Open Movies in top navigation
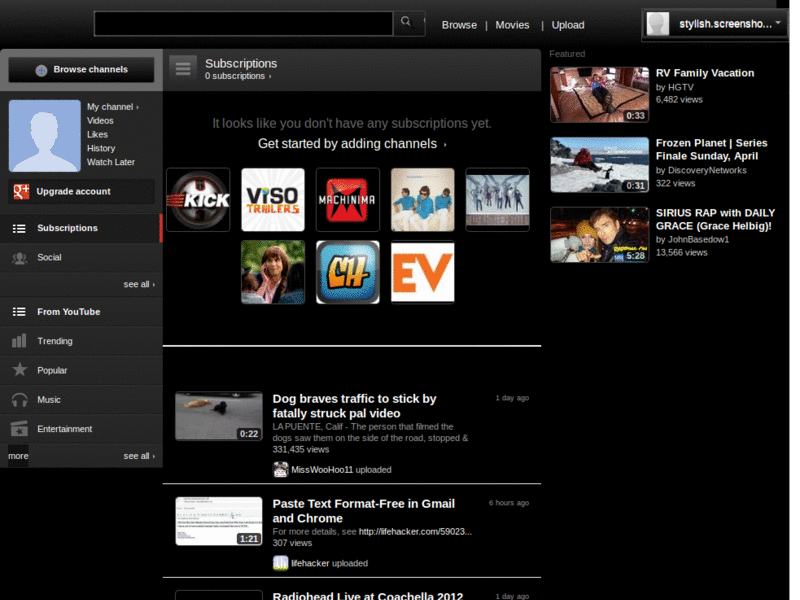The width and height of the screenshot is (800, 600). coord(512,25)
